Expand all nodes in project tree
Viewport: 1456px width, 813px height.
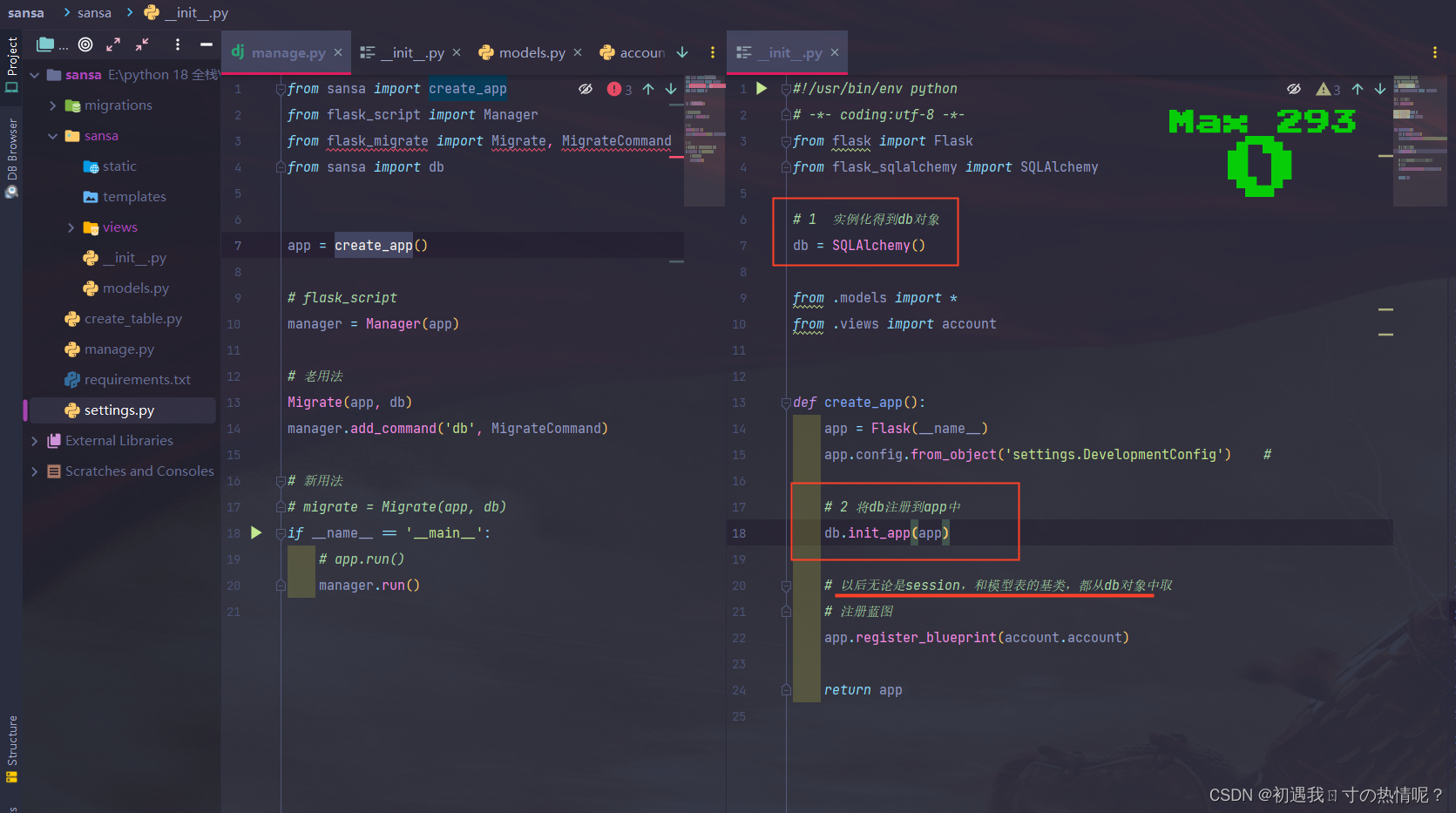pos(113,44)
